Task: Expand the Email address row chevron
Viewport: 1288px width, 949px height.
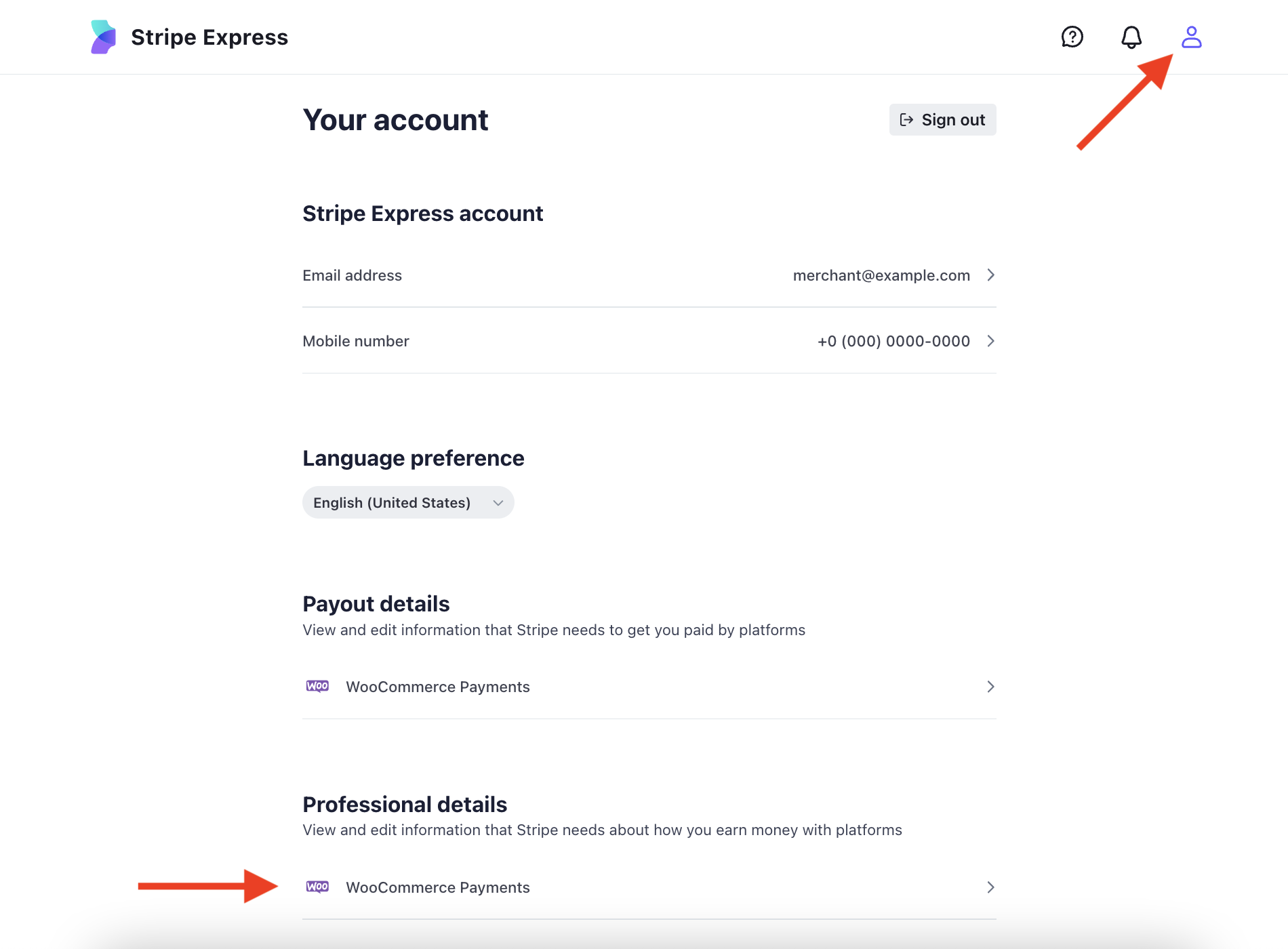Action: [x=990, y=275]
